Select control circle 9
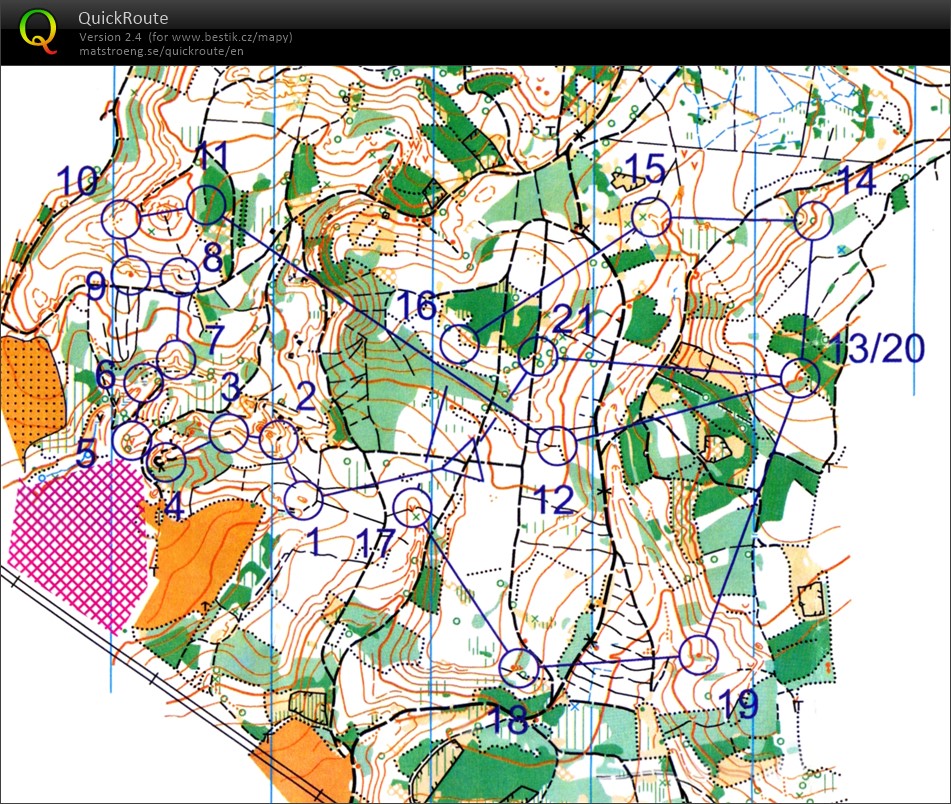The width and height of the screenshot is (951, 804). (131, 275)
